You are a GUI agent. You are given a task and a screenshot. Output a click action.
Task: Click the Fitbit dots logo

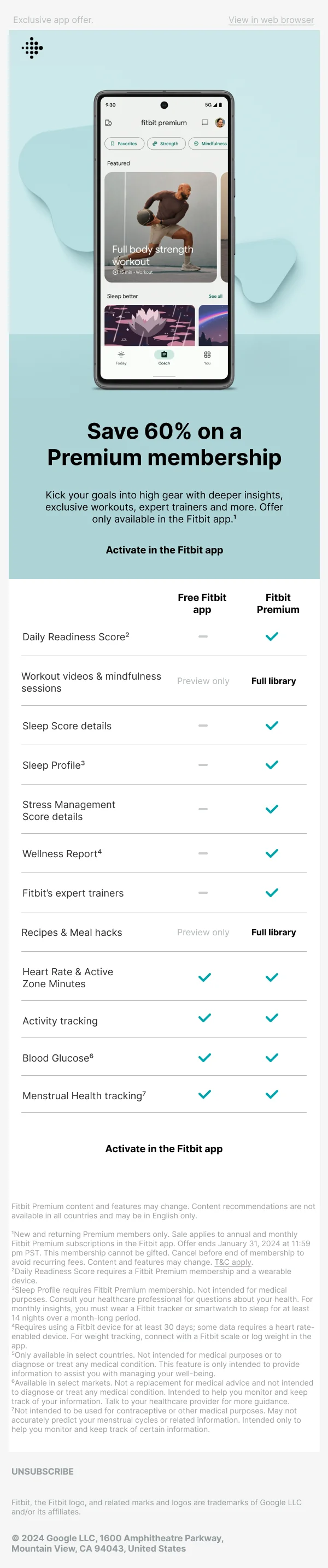pos(32,48)
